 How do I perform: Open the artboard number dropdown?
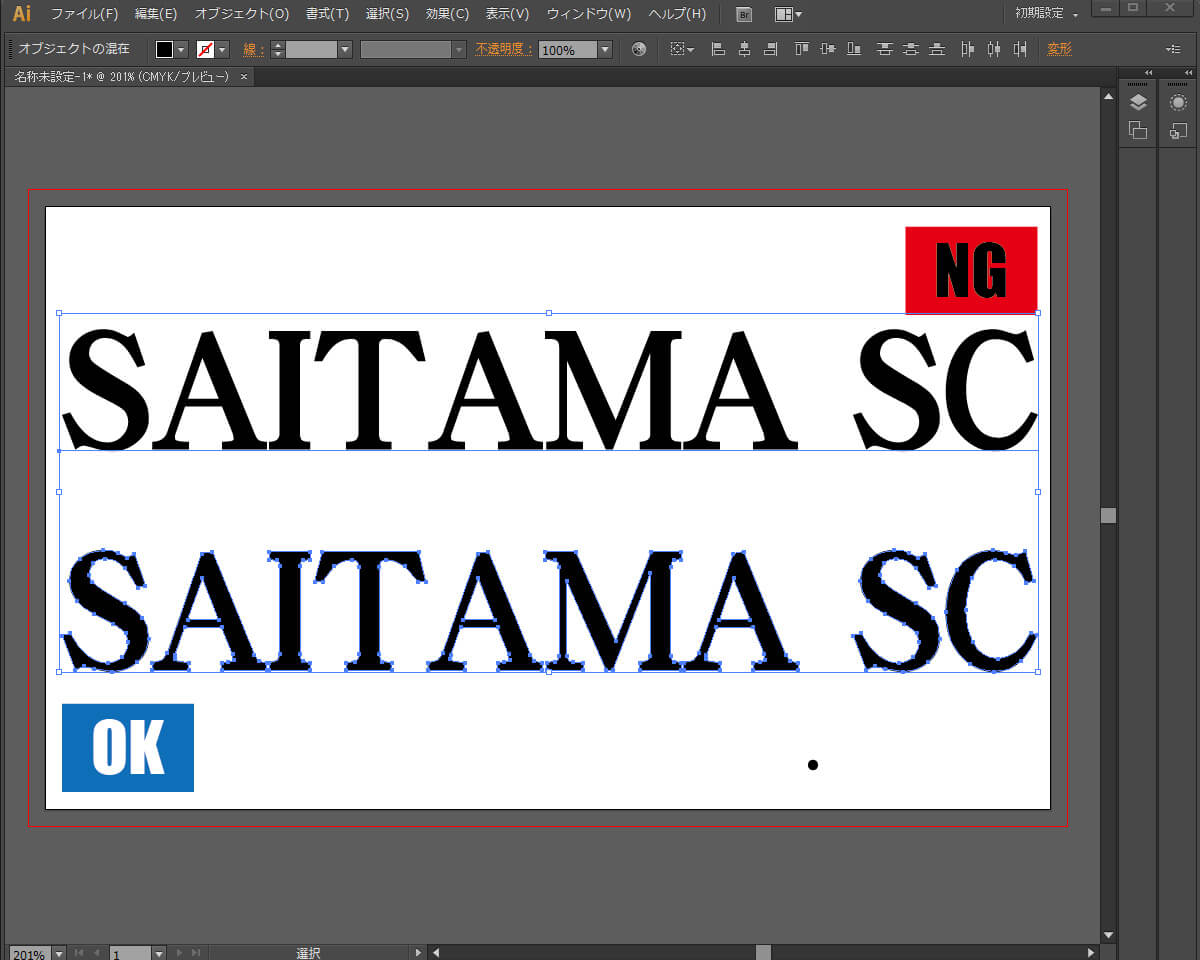tap(158, 954)
